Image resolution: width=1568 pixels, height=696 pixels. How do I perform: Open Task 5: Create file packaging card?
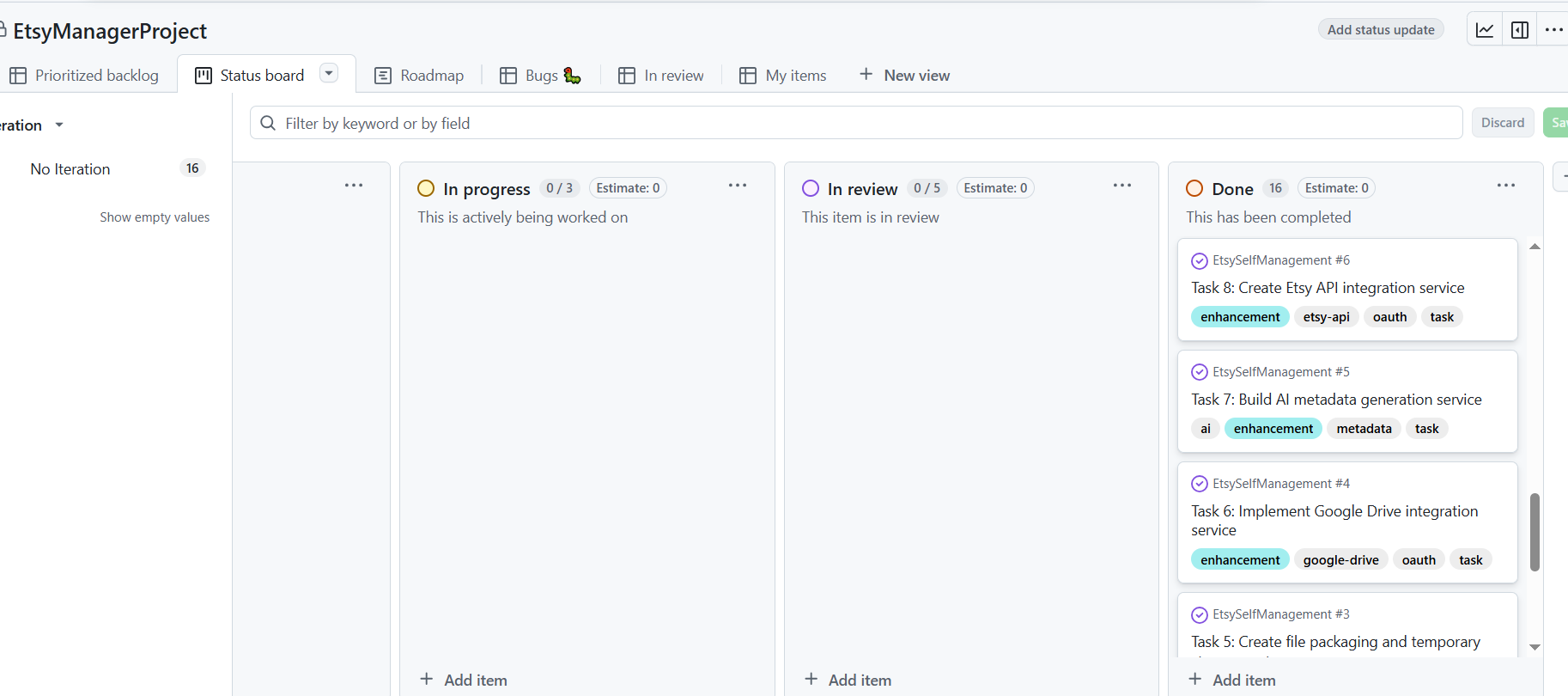pyautogui.click(x=1335, y=642)
